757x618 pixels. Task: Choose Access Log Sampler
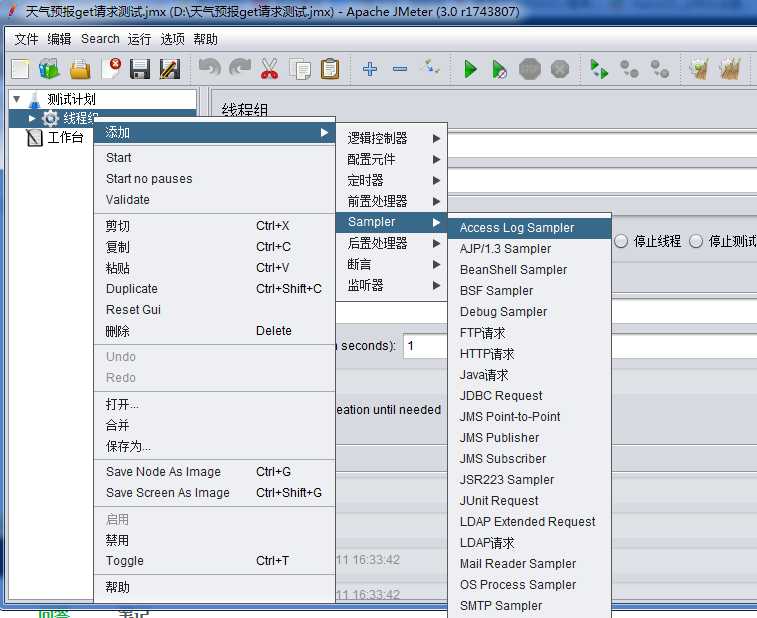[530, 227]
